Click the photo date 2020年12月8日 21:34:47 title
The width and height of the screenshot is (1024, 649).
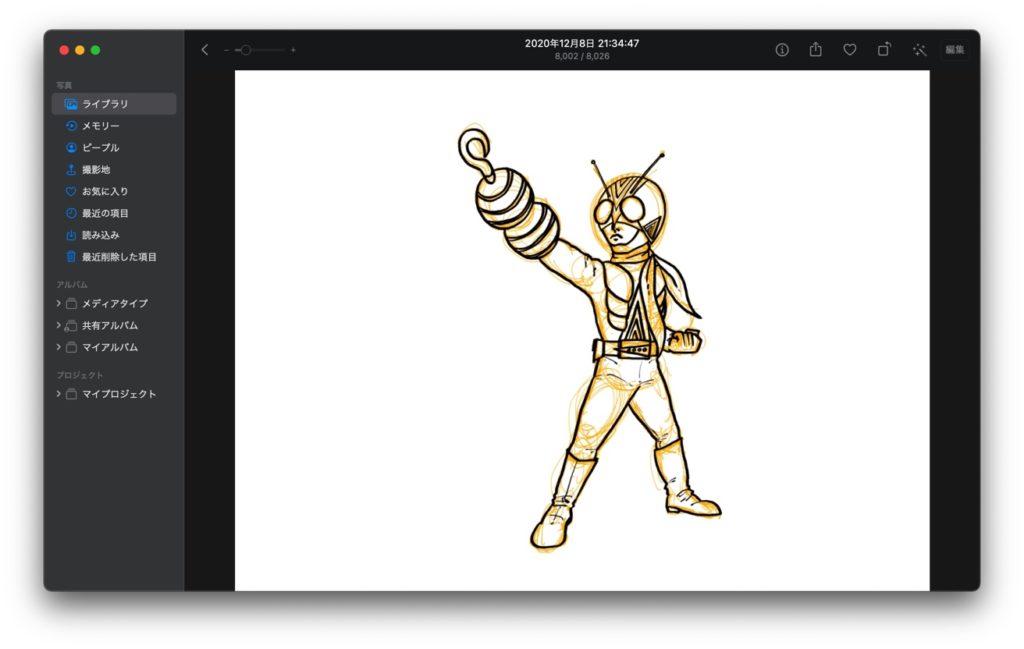582,43
